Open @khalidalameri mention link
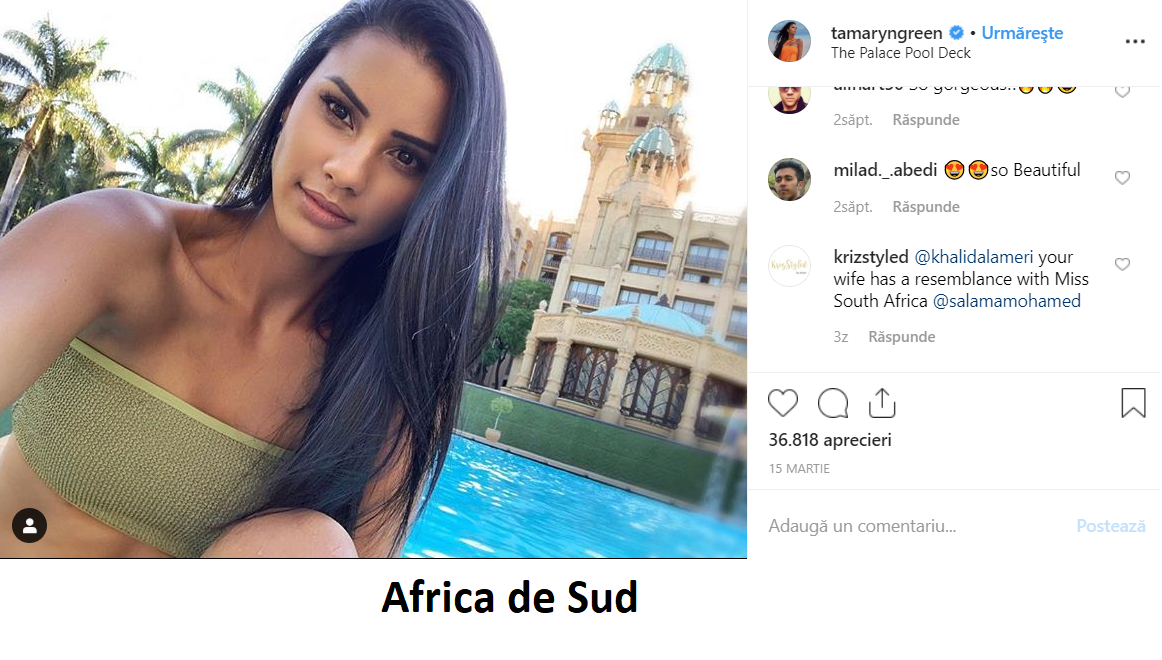 coord(973,257)
